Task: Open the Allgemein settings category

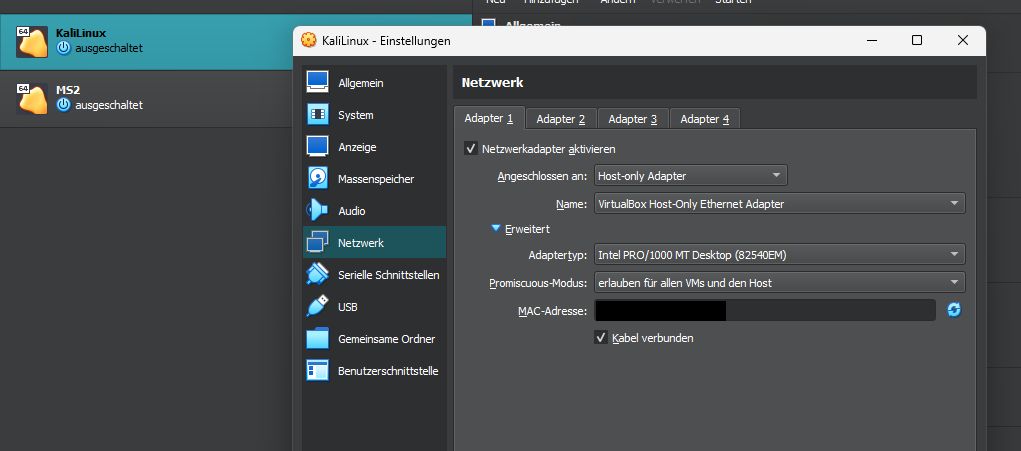Action: 374,83
